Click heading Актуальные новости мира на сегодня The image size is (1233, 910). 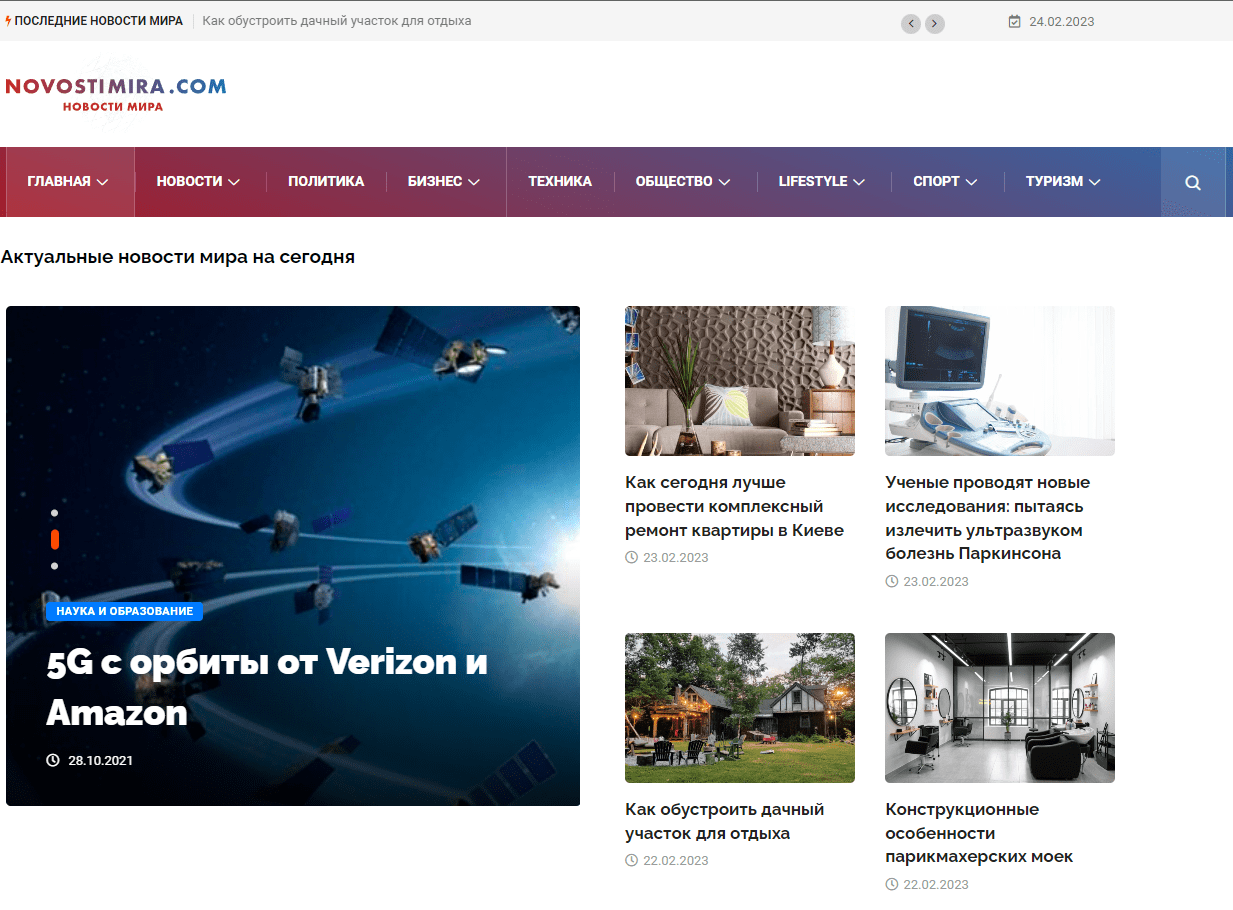178,257
